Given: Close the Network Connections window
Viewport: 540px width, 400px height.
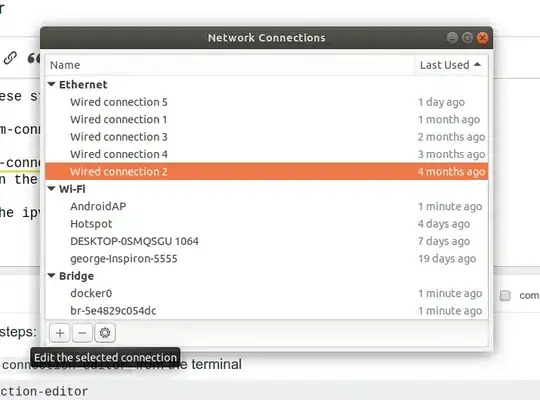Looking at the screenshot, I should click(x=482, y=38).
